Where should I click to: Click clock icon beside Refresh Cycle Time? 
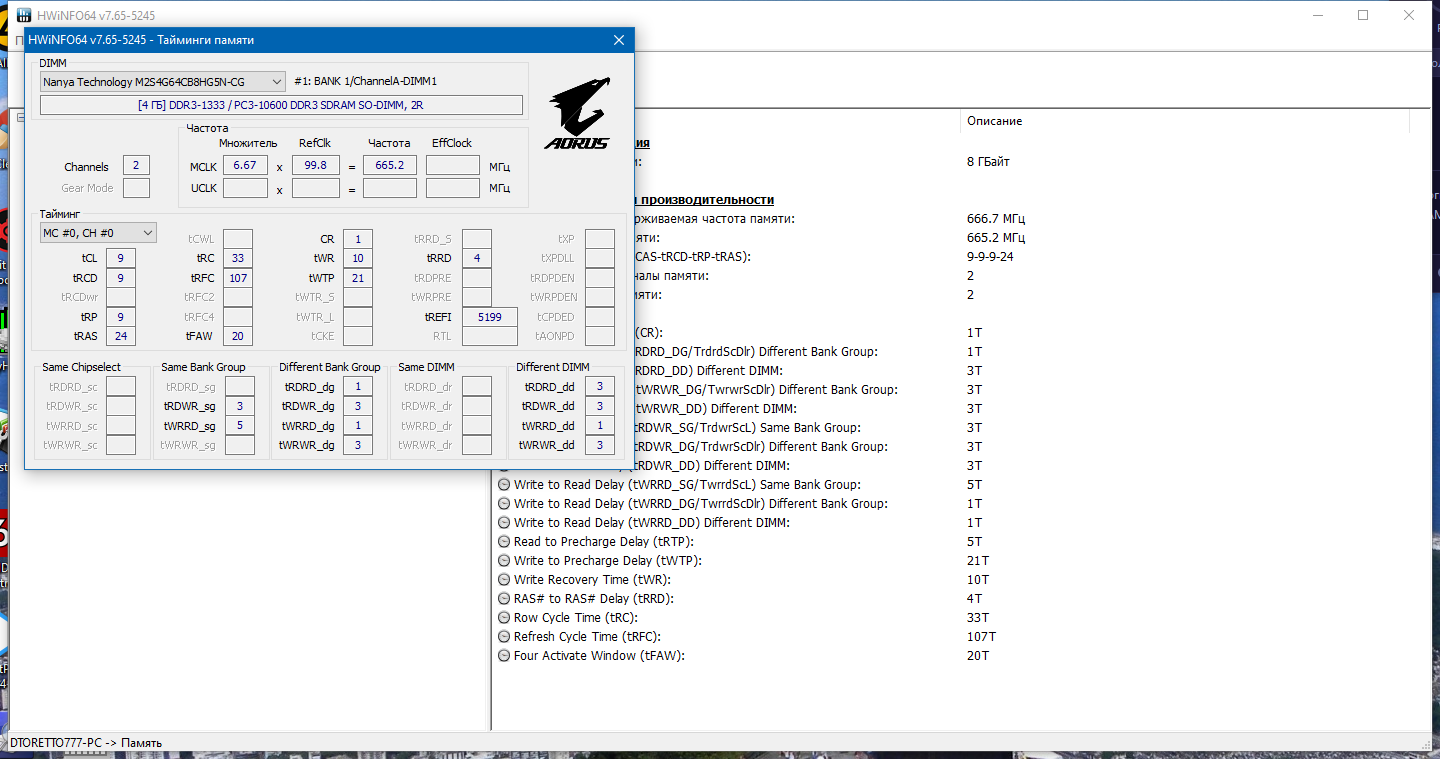504,637
